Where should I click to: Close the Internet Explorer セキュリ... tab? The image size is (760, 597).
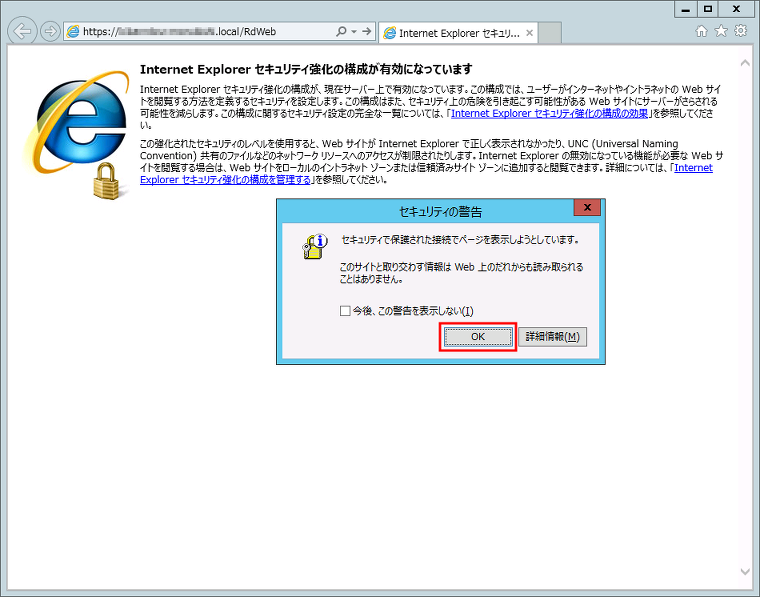point(529,33)
